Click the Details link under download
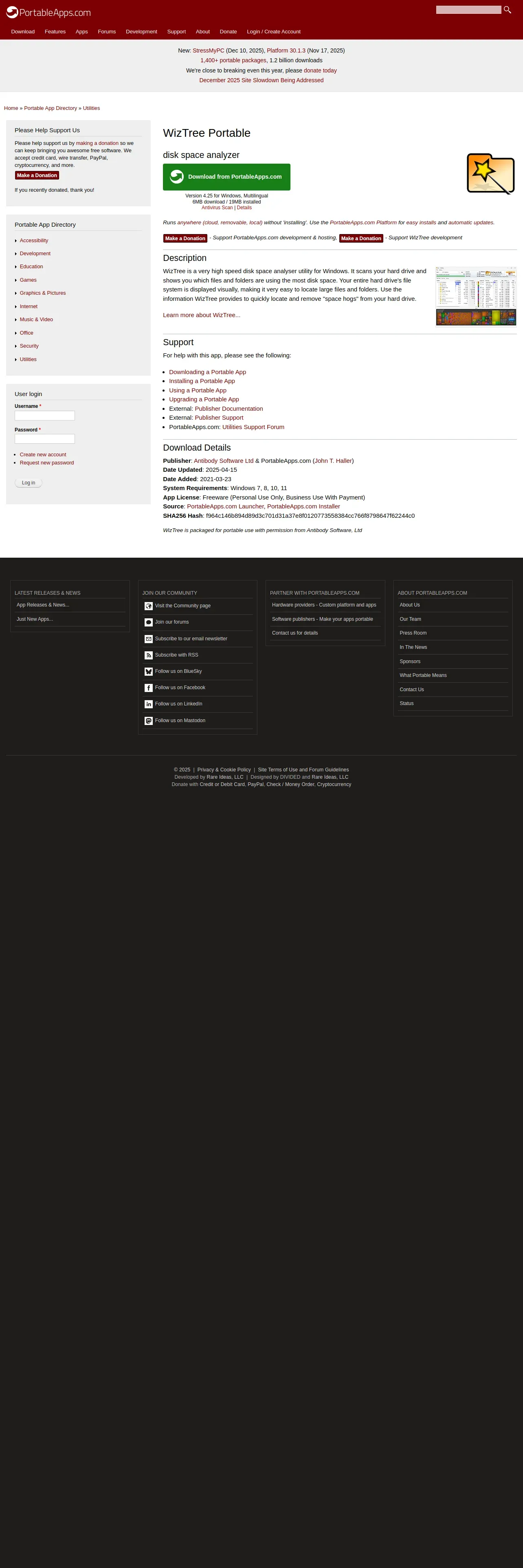This screenshot has width=523, height=1568. click(x=244, y=208)
